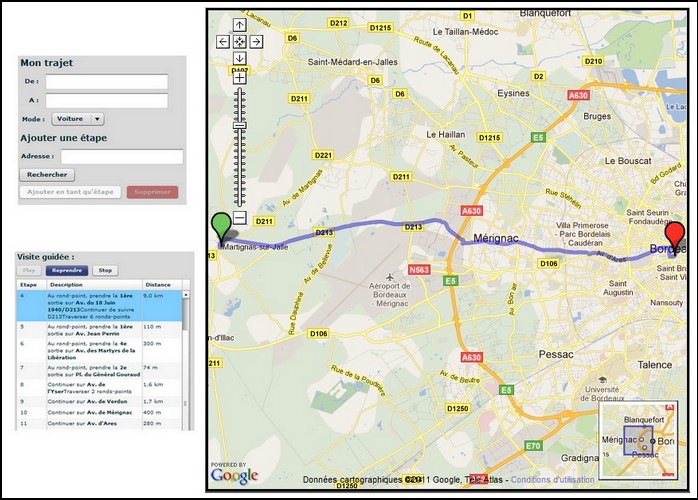
Task: Click the A destination input field
Action: (x=107, y=101)
